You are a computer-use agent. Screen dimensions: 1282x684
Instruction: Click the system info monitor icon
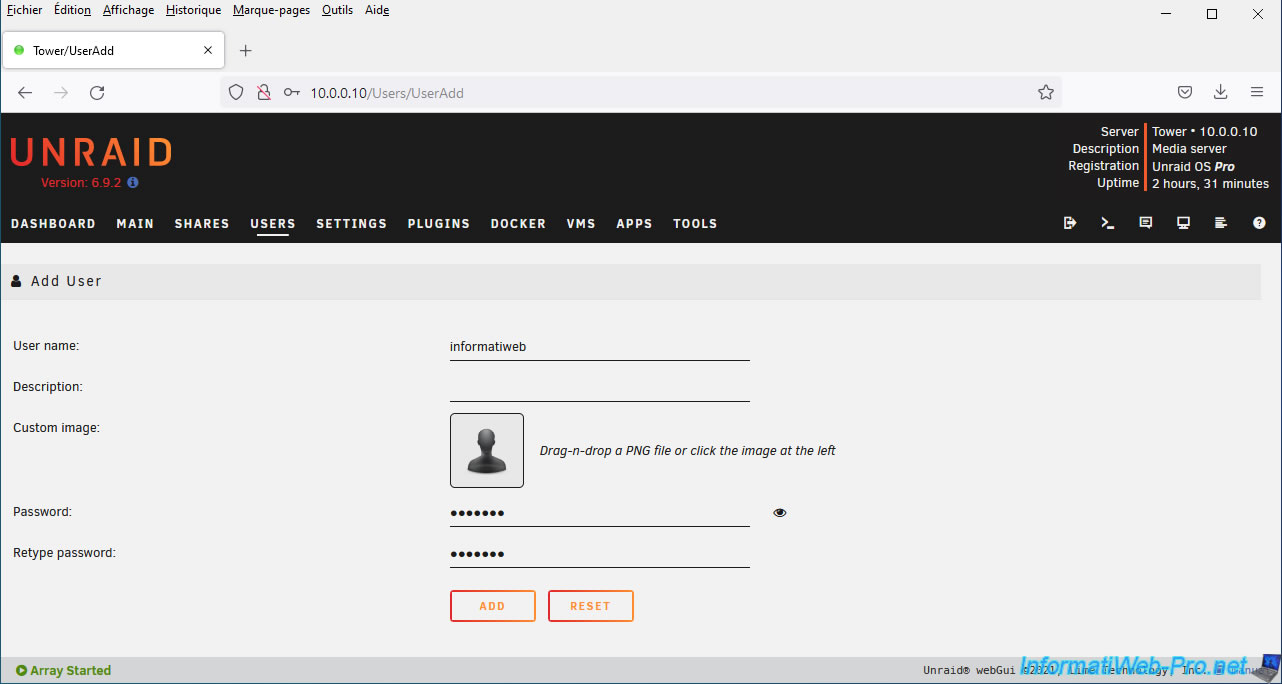pyautogui.click(x=1183, y=223)
